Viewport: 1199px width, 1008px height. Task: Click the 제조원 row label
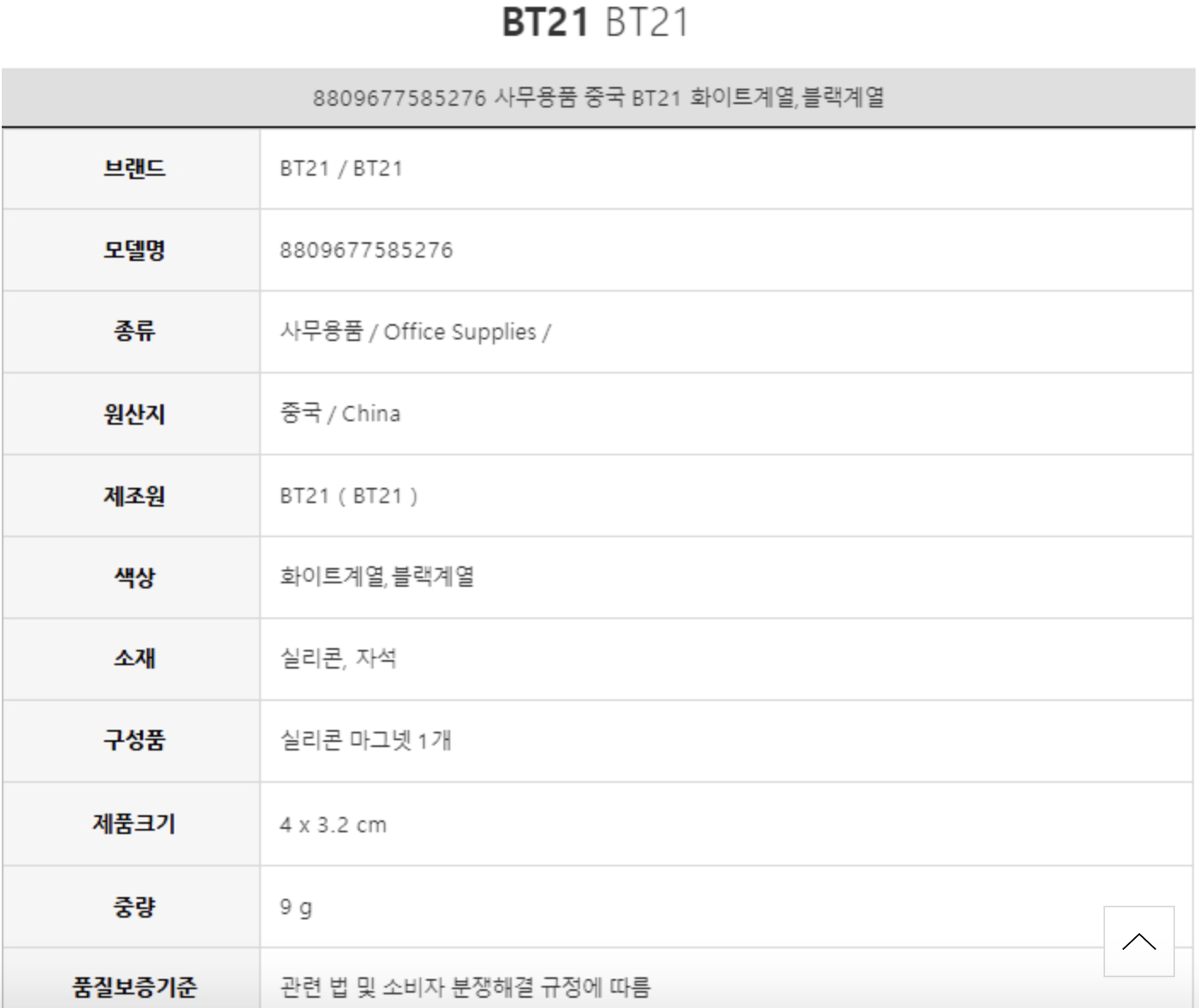click(x=134, y=495)
